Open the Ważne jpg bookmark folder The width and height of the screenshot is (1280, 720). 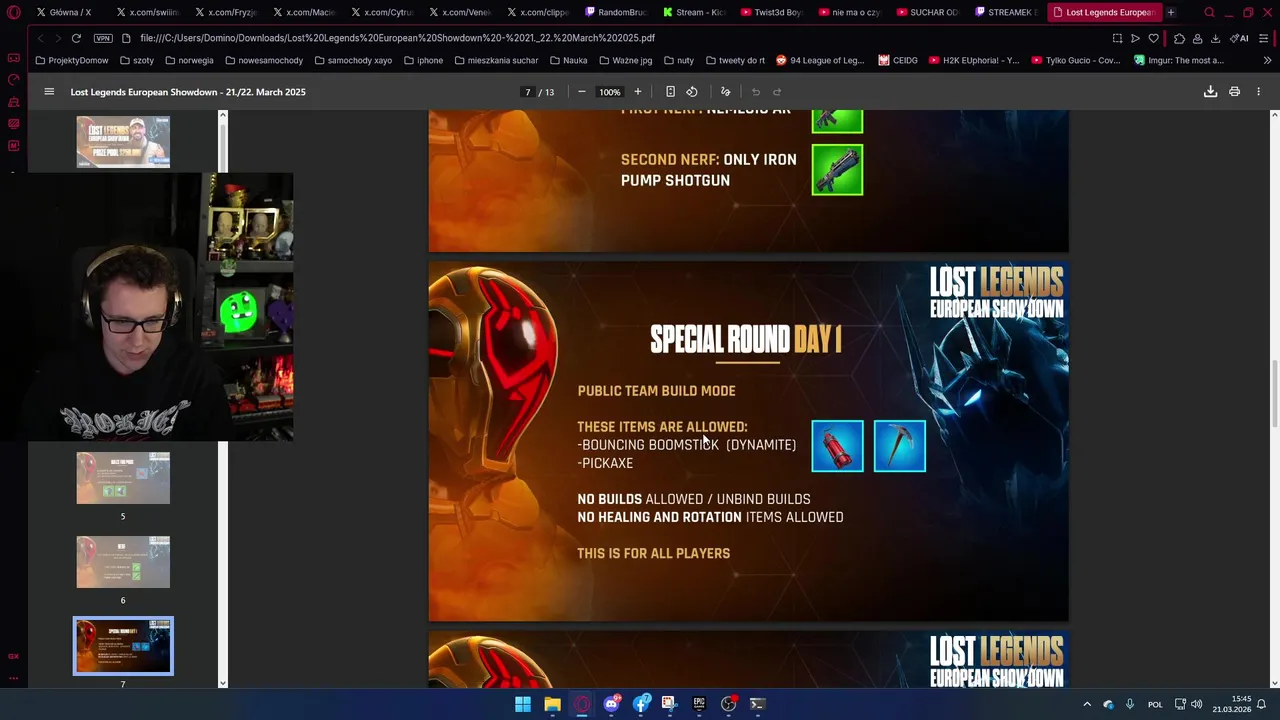(x=625, y=60)
